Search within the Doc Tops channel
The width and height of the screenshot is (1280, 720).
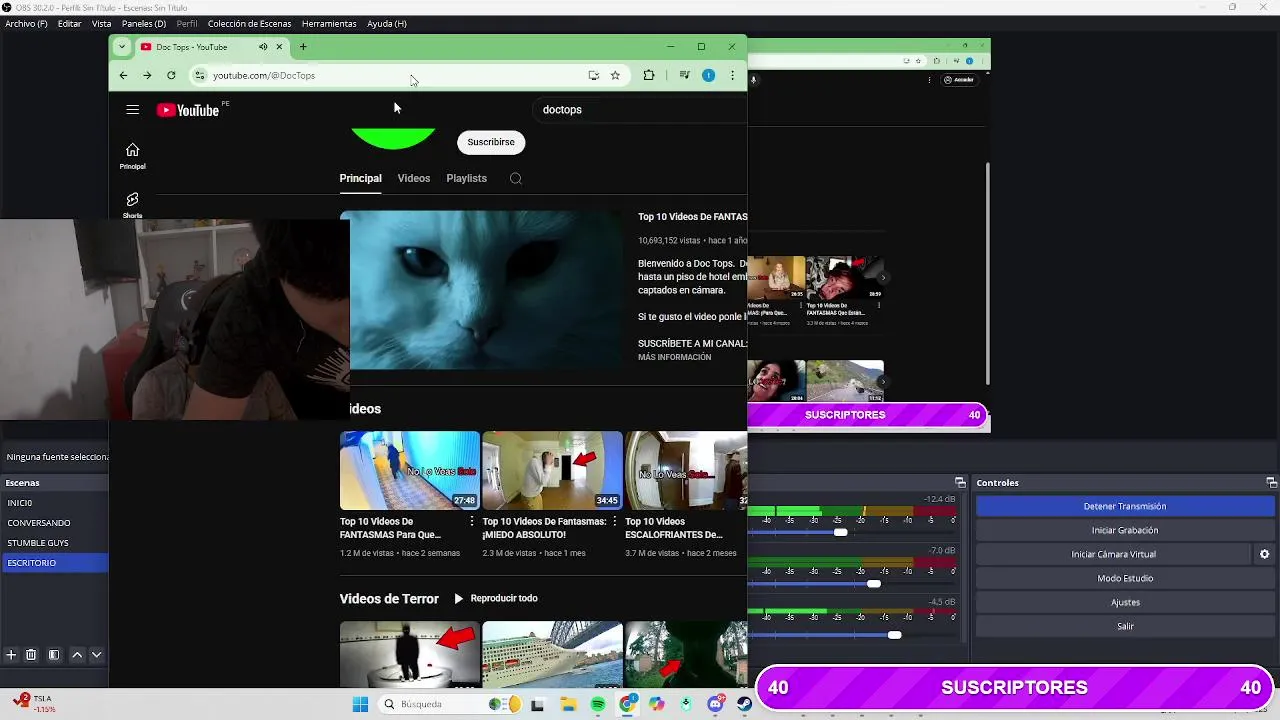click(515, 179)
